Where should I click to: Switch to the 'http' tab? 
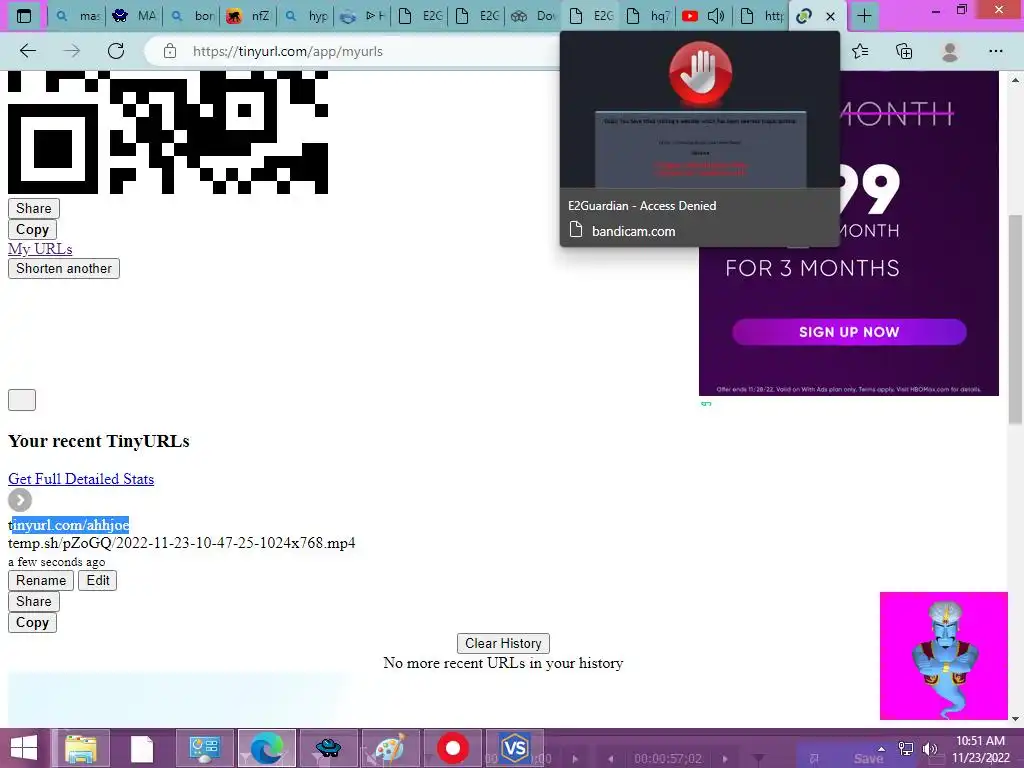[761, 16]
